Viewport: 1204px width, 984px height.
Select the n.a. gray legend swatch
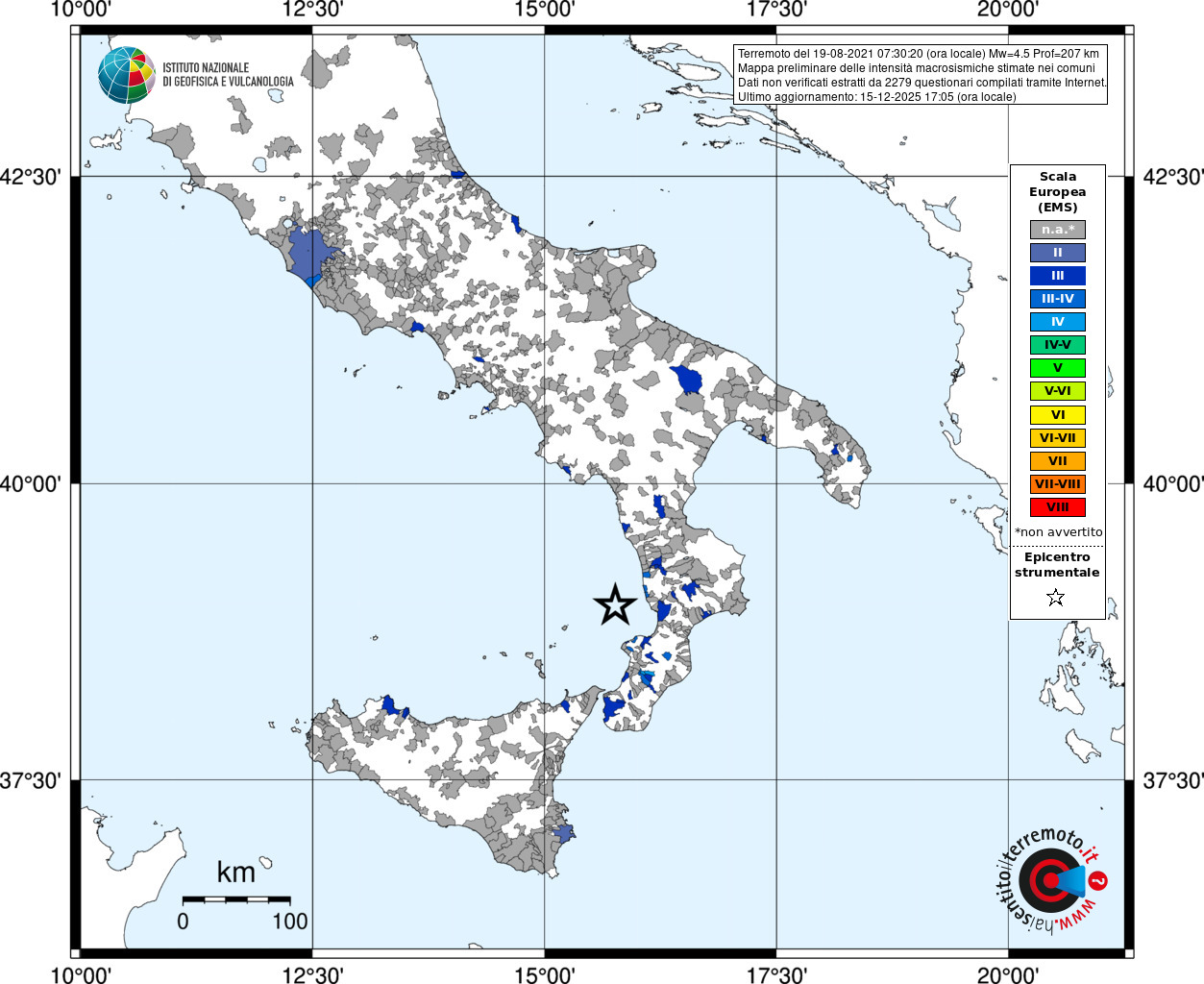tap(1058, 230)
